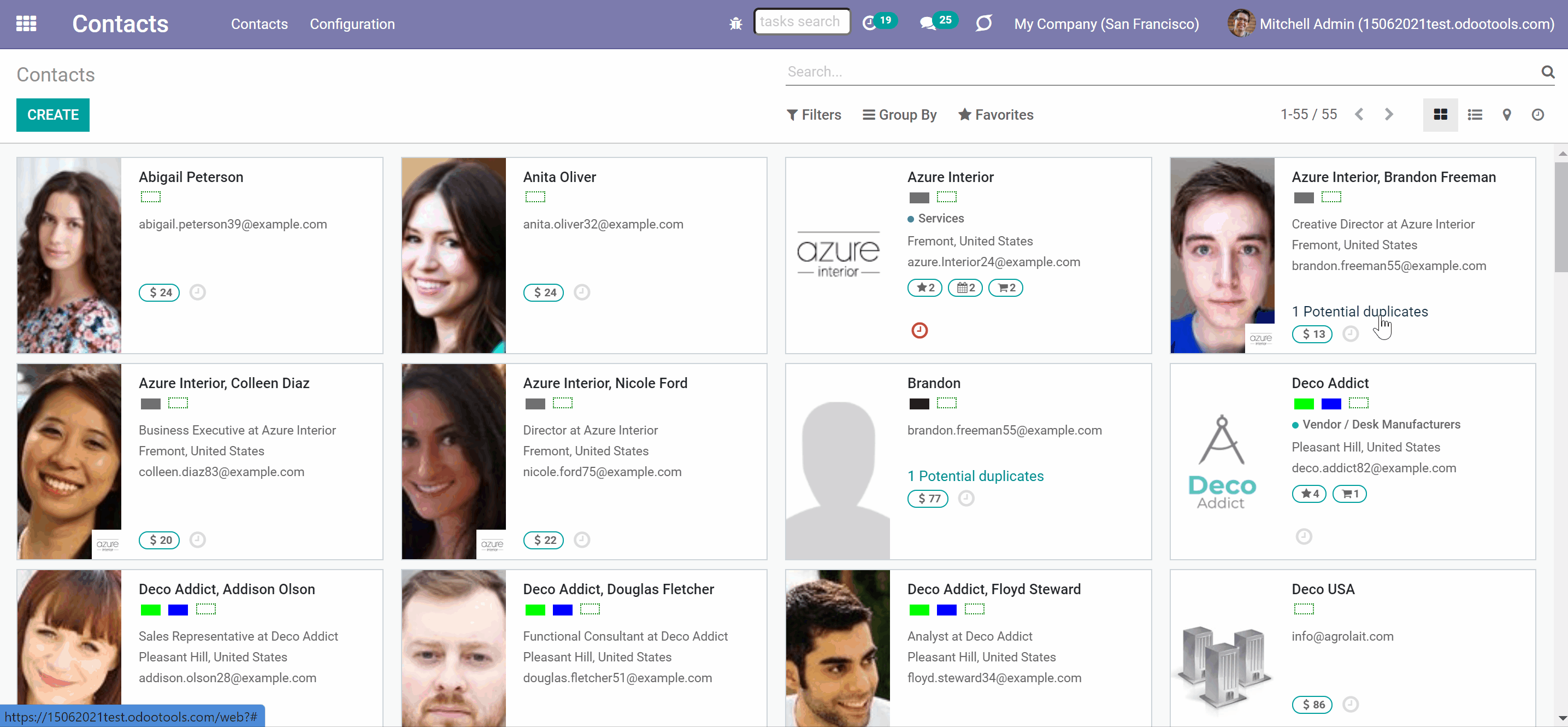Image resolution: width=1568 pixels, height=727 pixels.
Task: Open Azure Interior company logo thumbnail
Action: click(x=838, y=255)
